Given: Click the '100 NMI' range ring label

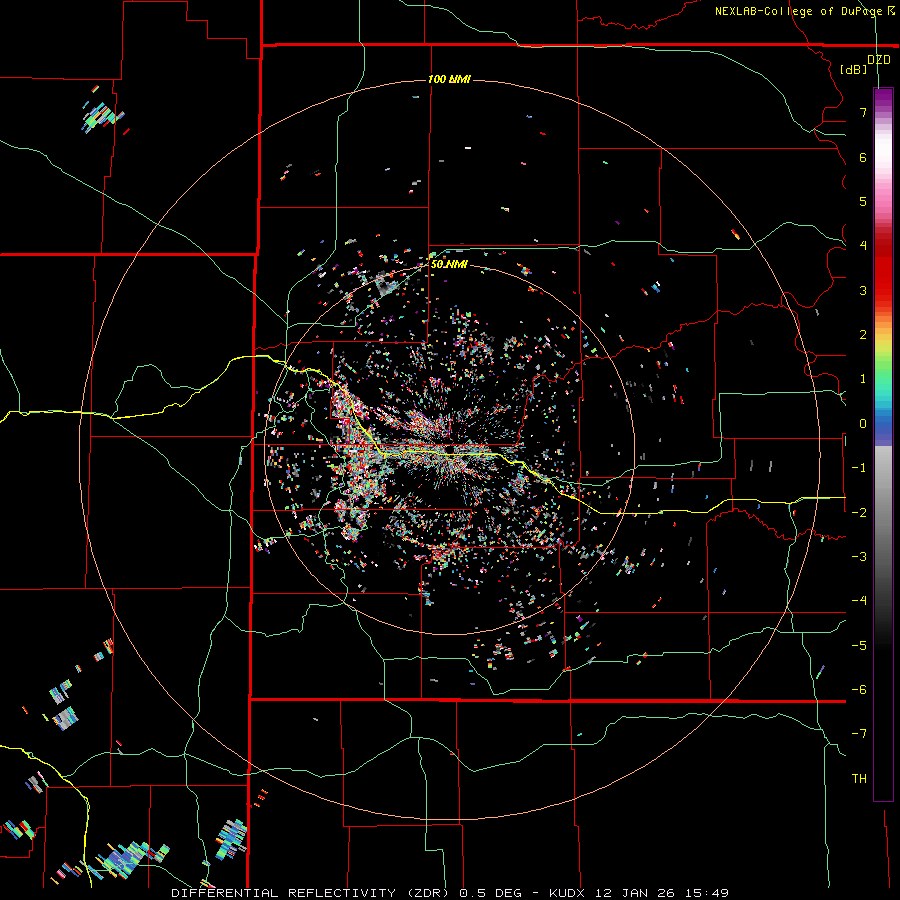Looking at the screenshot, I should (449, 79).
